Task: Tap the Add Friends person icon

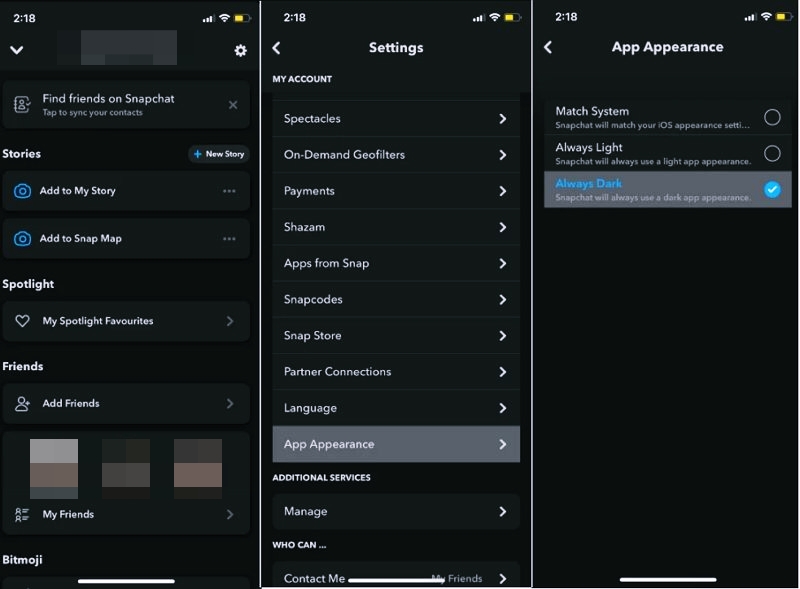Action: 22,403
